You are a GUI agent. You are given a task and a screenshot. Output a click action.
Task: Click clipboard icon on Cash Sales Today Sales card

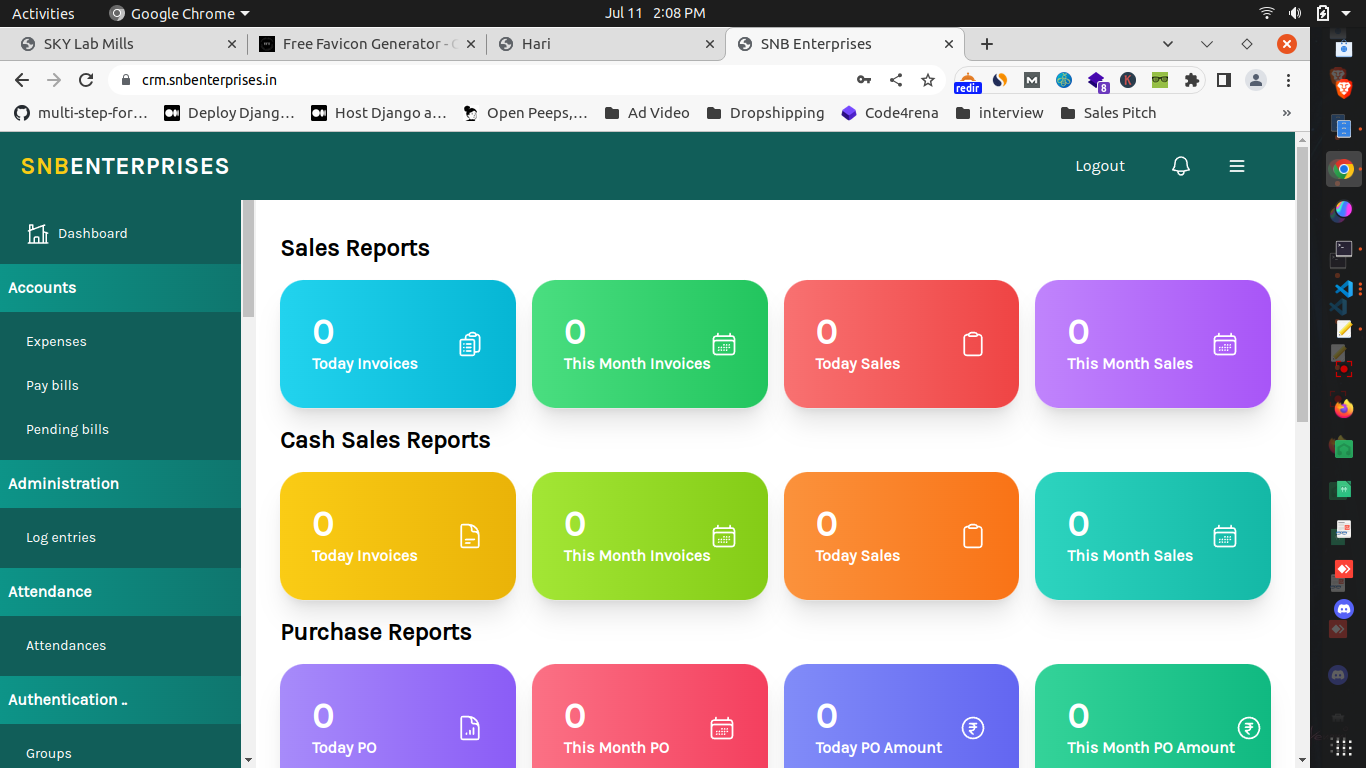tap(973, 536)
